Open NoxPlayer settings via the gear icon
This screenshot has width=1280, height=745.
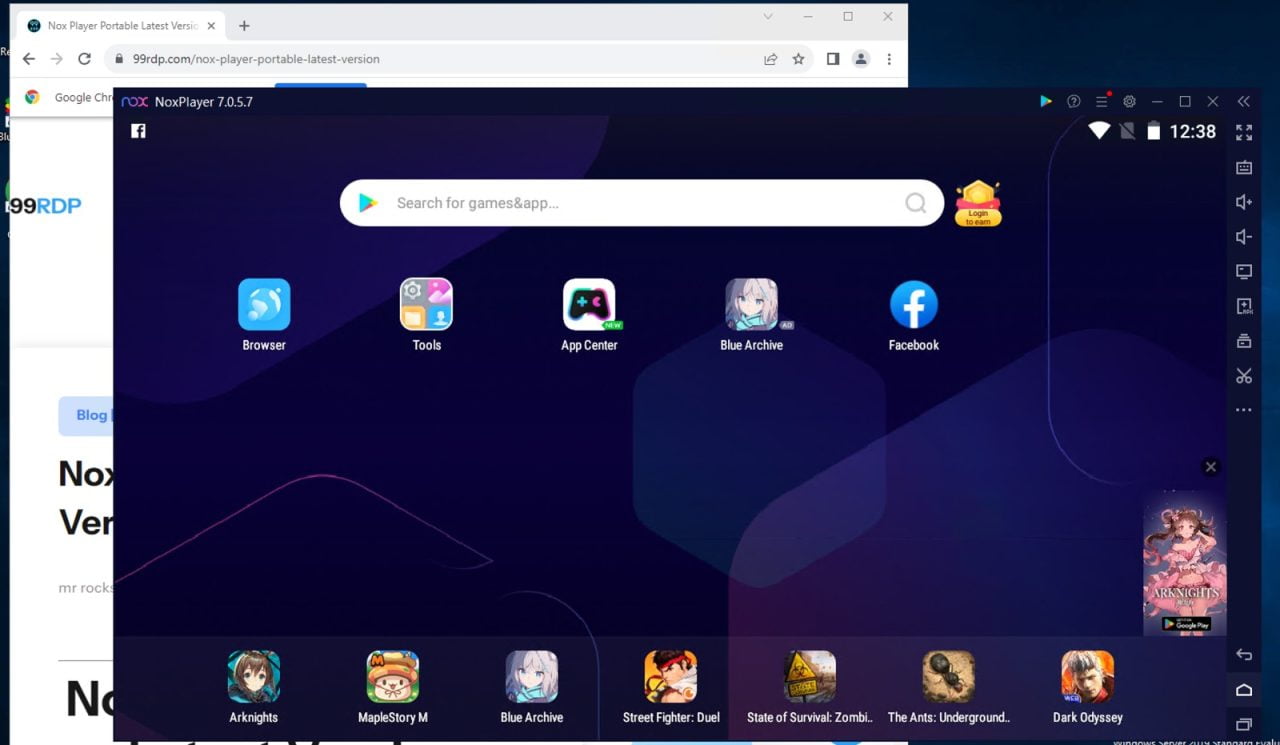tap(1129, 101)
